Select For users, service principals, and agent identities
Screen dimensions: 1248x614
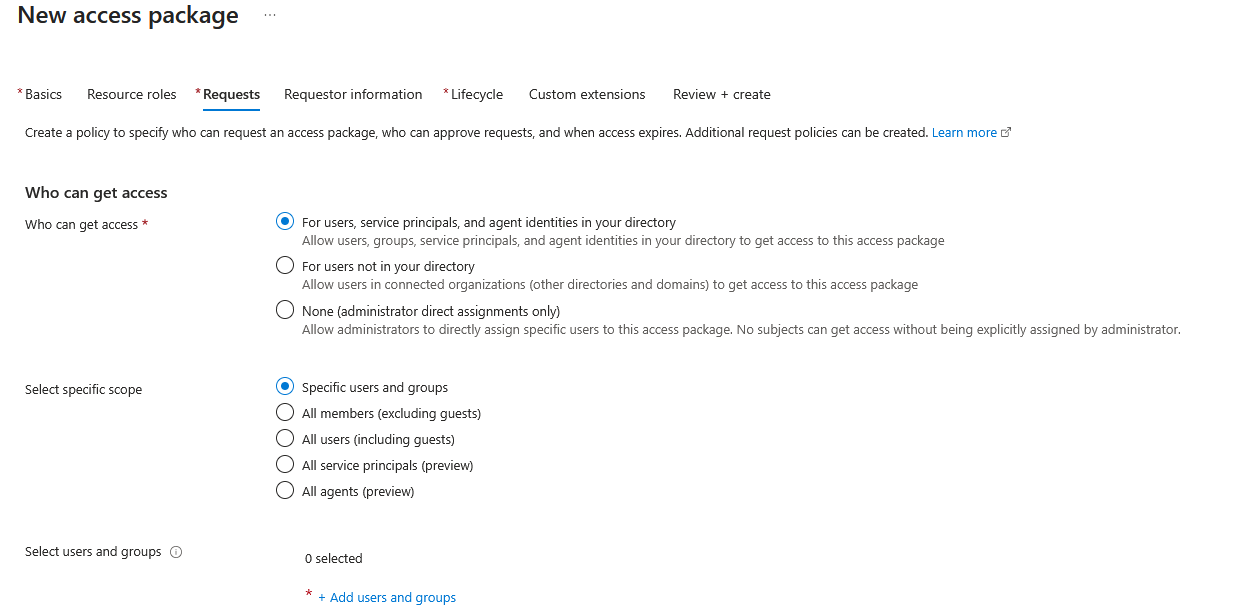[x=285, y=221]
